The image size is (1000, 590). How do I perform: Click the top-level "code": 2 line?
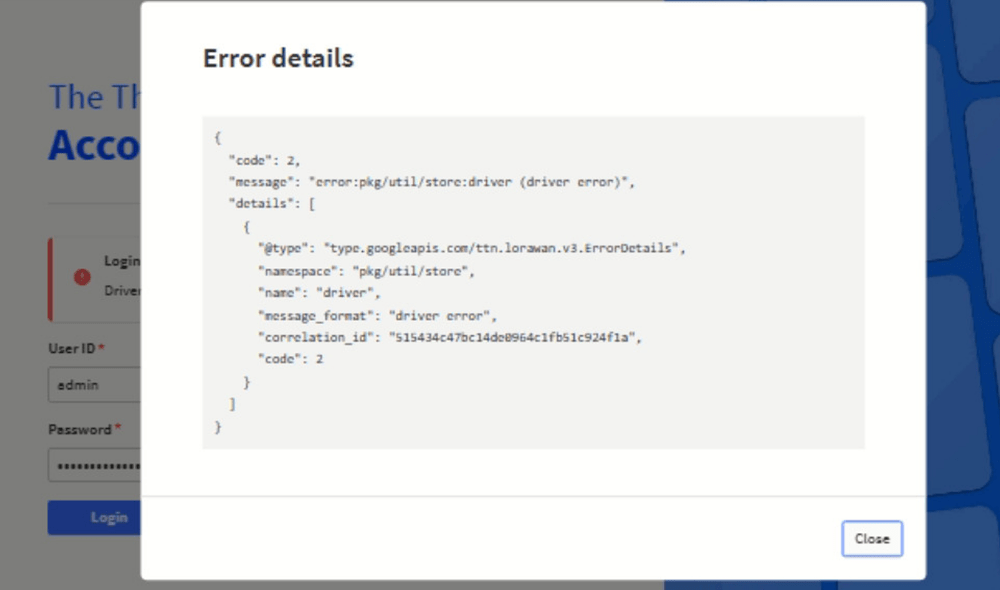(x=264, y=161)
